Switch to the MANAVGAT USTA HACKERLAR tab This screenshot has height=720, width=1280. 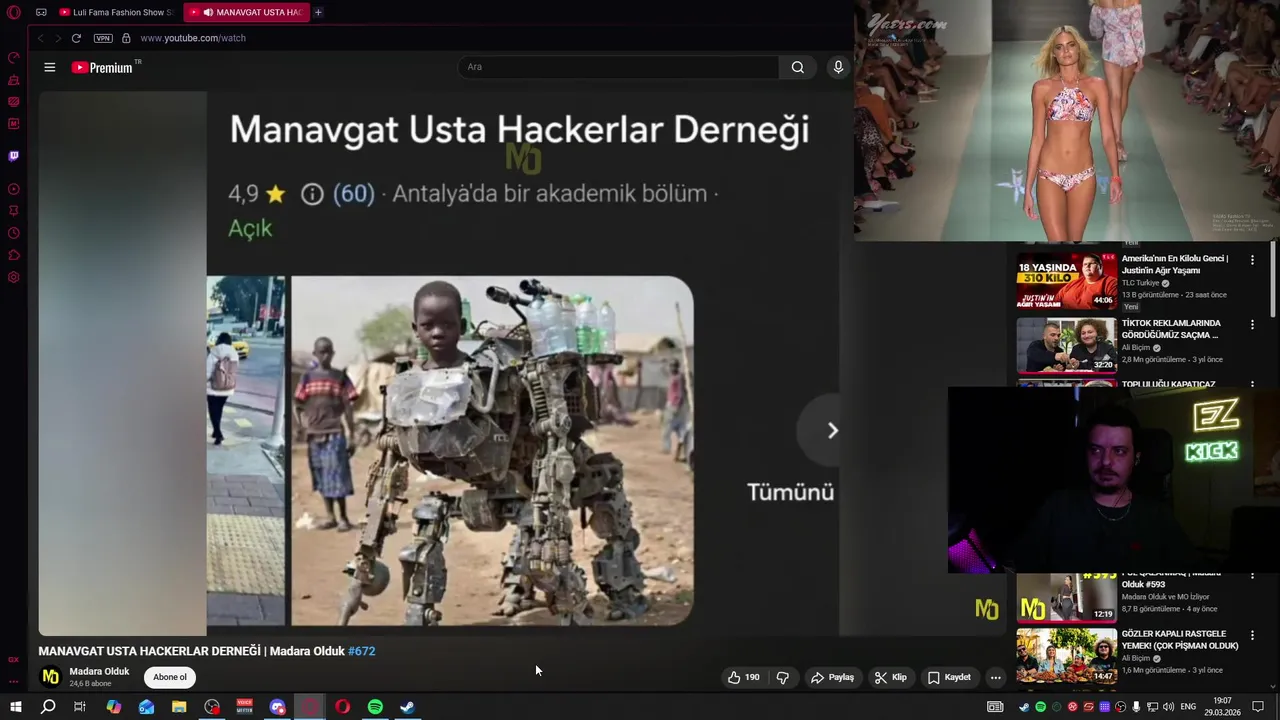pyautogui.click(x=246, y=12)
